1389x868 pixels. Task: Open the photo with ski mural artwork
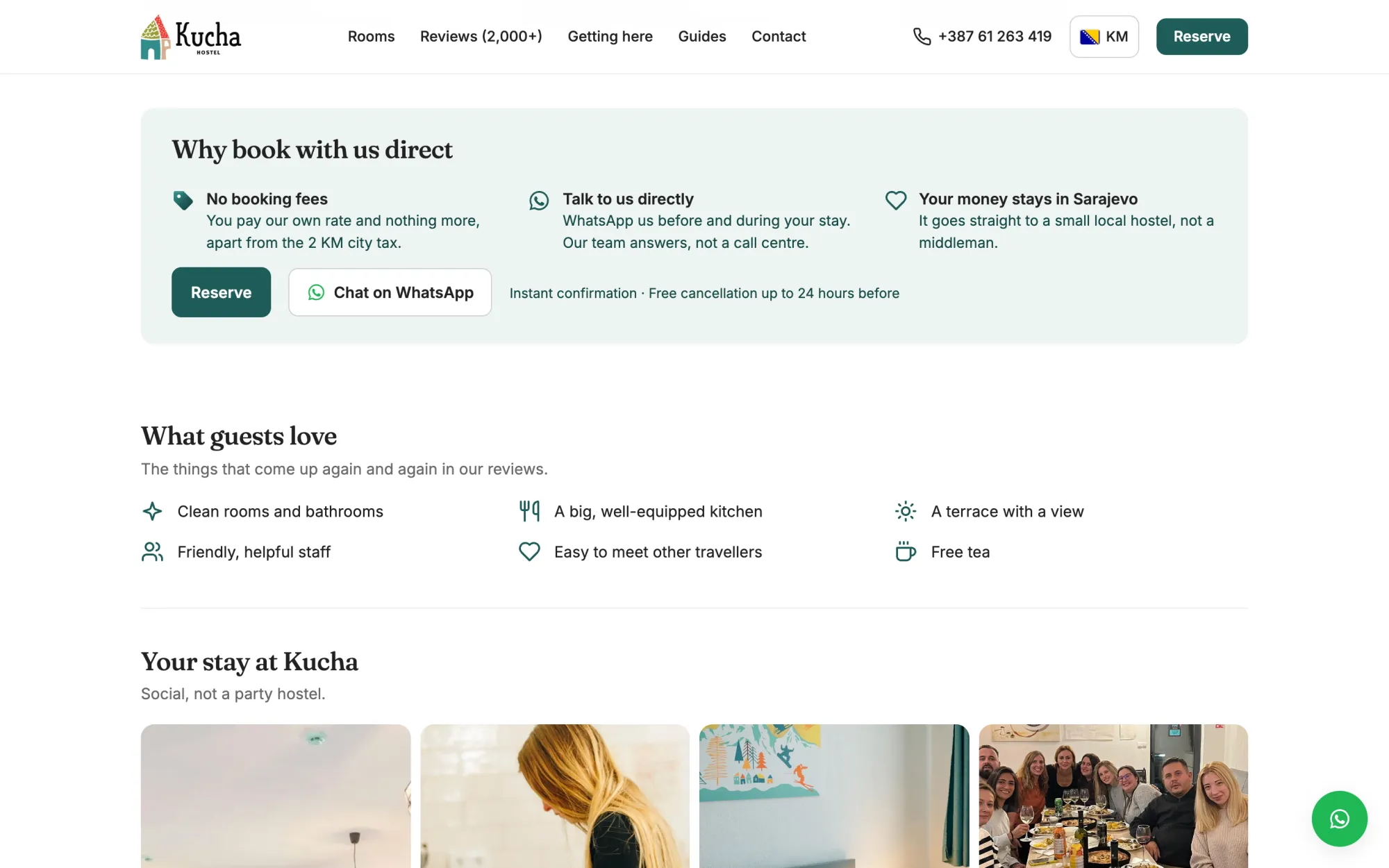(x=834, y=796)
